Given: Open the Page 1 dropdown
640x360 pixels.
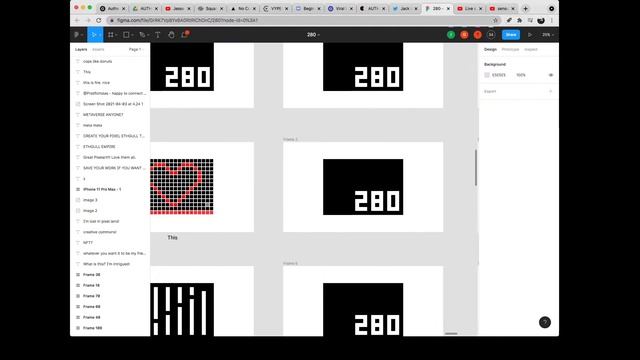Looking at the screenshot, I should click(x=136, y=49).
